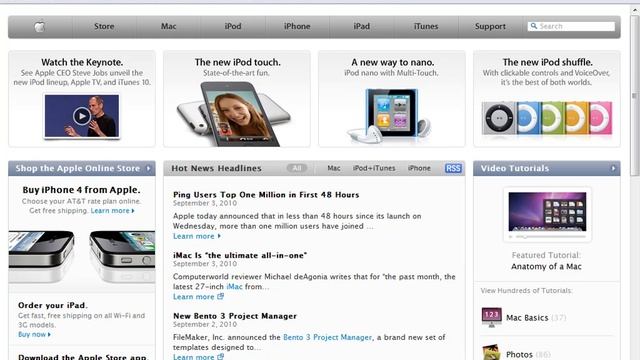
Task: Click the Search input field
Action: 571,26
